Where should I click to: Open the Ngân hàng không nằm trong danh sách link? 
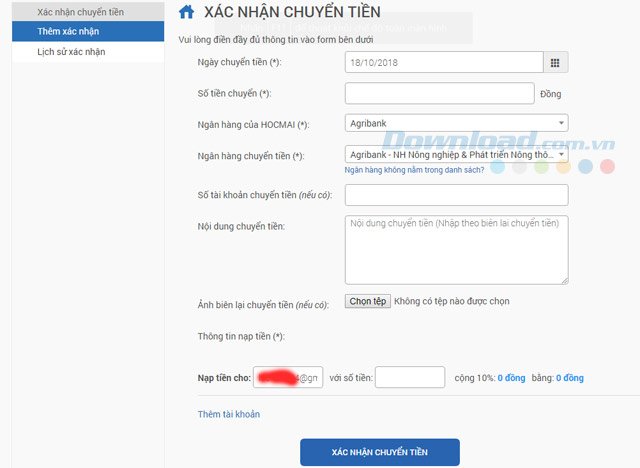(x=414, y=170)
